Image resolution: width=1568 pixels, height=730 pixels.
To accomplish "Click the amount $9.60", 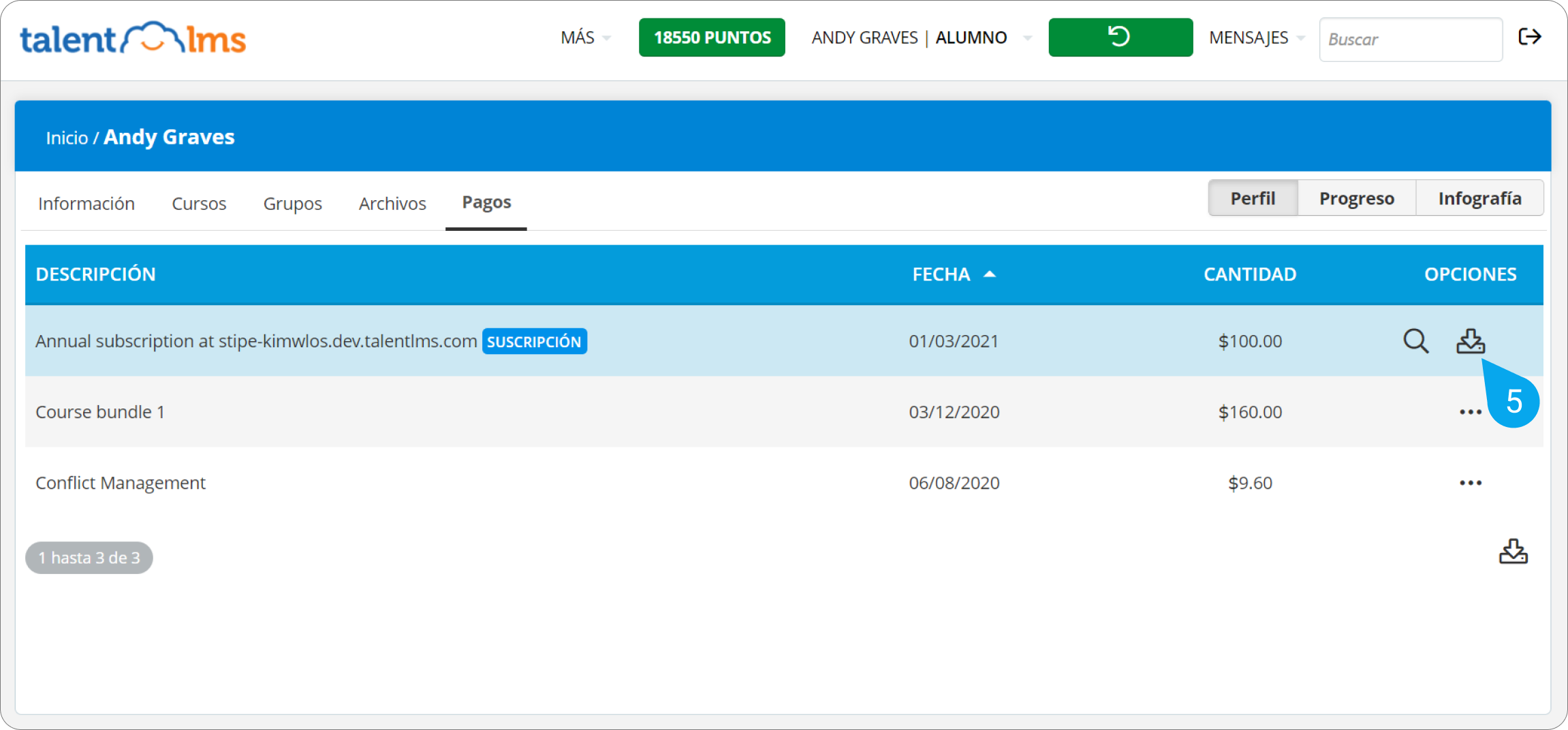I will click(1250, 483).
